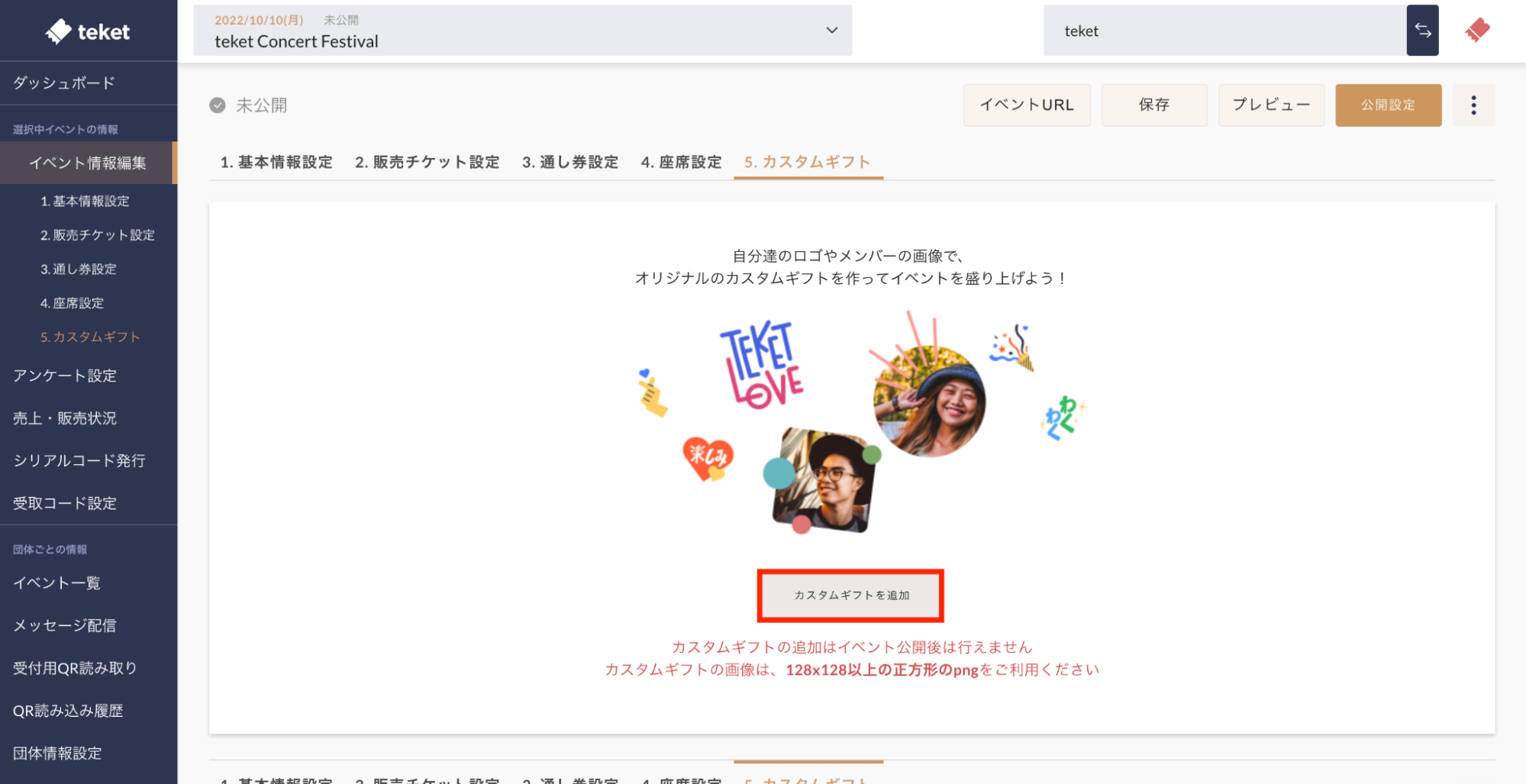
Task: Open アンケート設定 in the sidebar
Action: 65,376
